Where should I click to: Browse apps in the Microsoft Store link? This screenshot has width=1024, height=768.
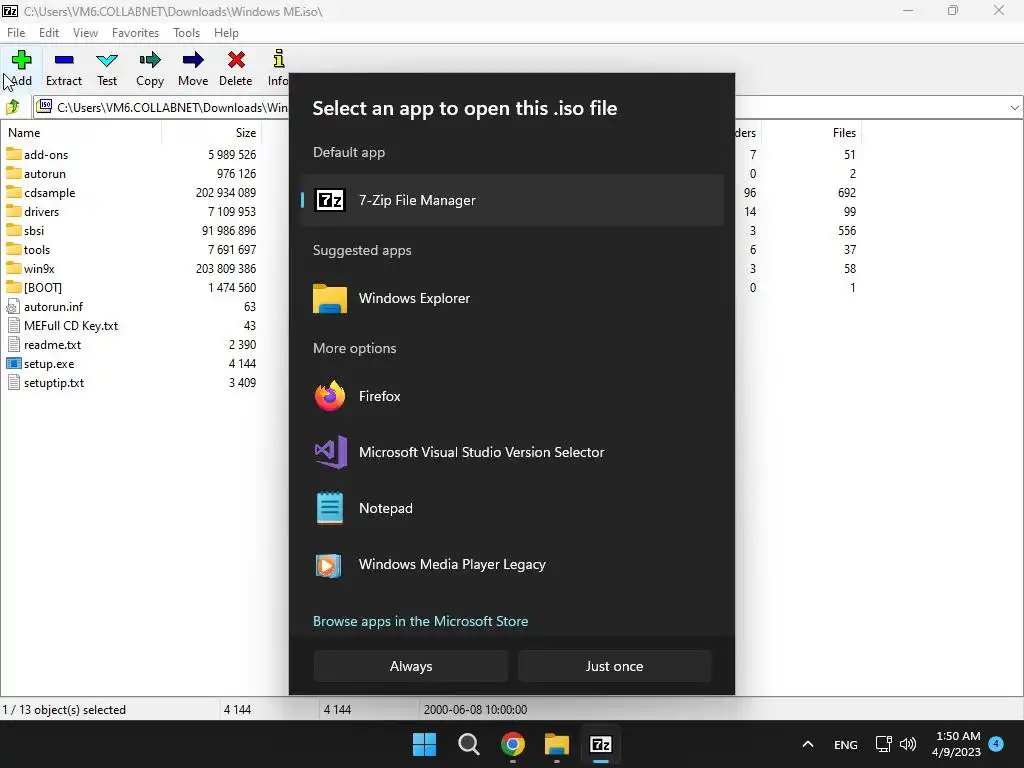pos(421,621)
